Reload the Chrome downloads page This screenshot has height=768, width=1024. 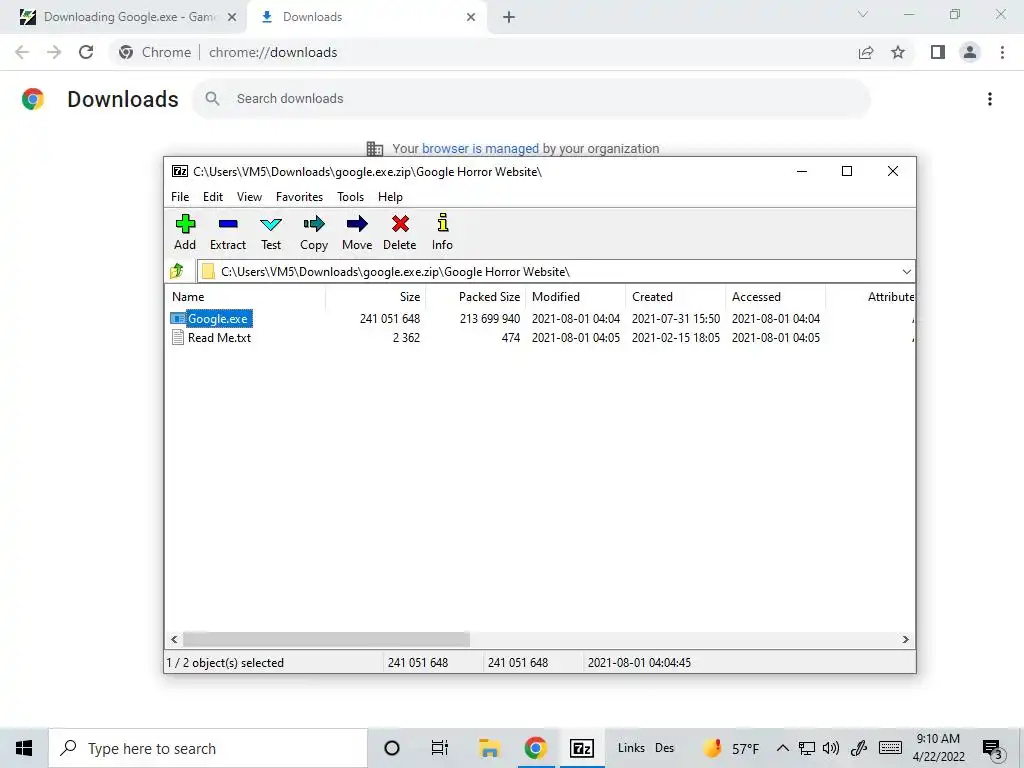(x=86, y=52)
